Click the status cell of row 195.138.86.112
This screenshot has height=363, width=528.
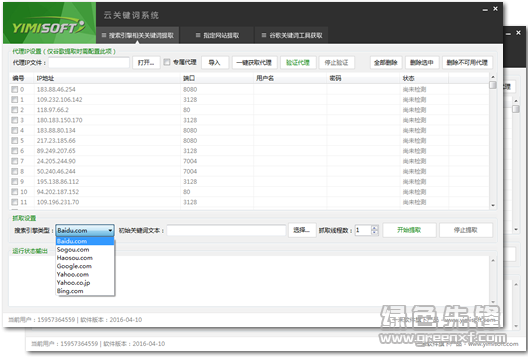pos(415,182)
